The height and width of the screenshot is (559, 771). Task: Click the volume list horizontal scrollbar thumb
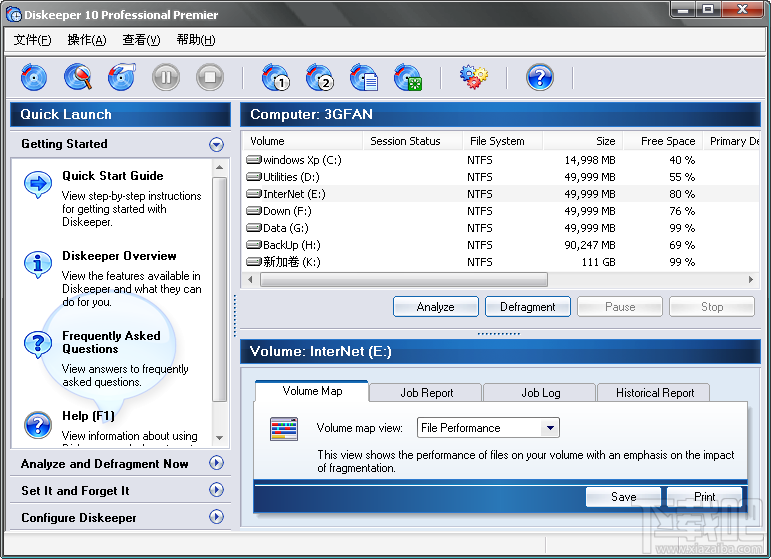pos(403,279)
